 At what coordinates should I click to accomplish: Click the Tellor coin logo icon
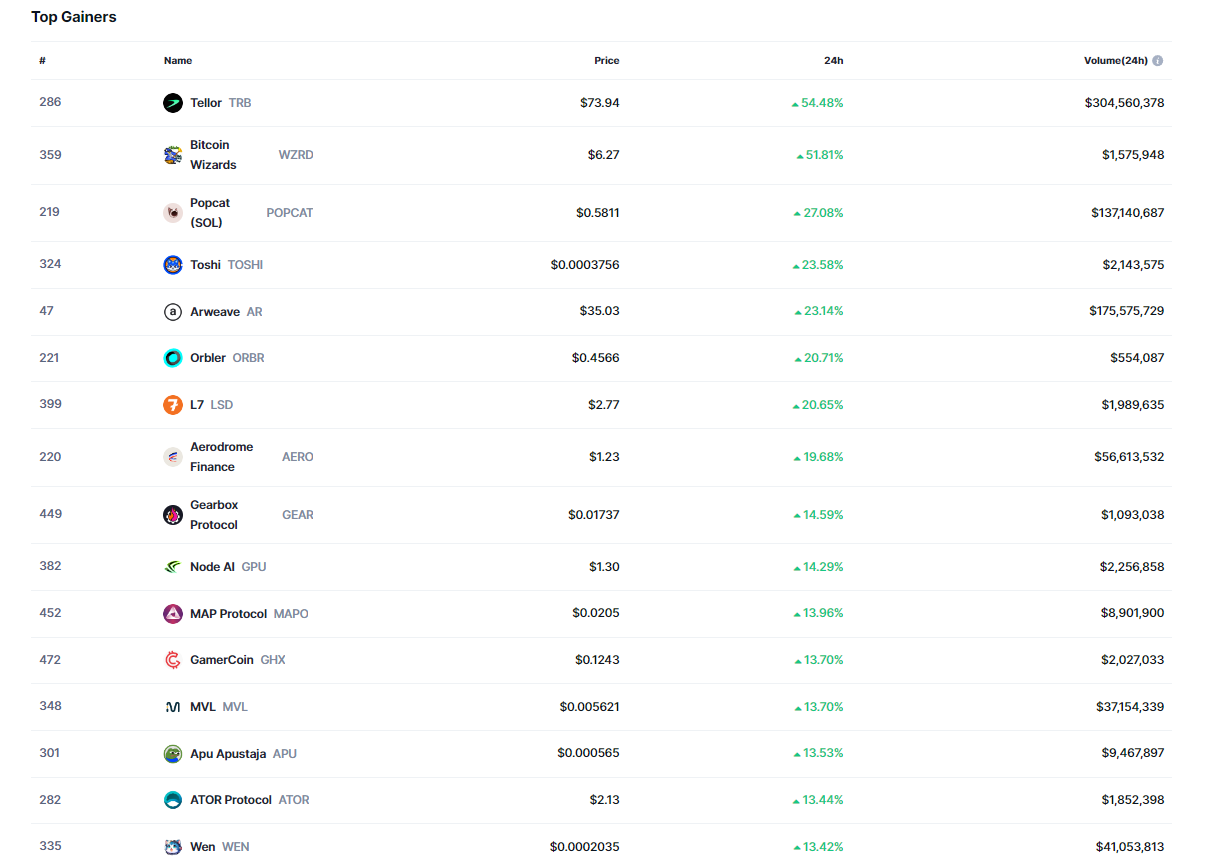[x=173, y=103]
